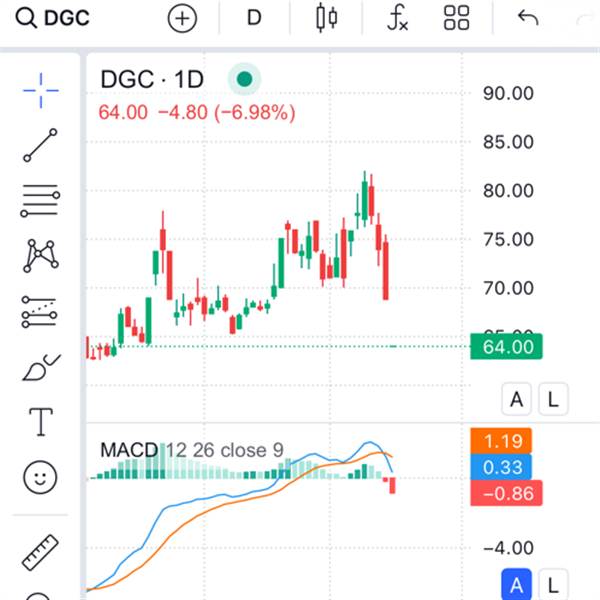Toggle auto scale A on MACD pane
Screen dimensions: 600x600
pos(517,585)
